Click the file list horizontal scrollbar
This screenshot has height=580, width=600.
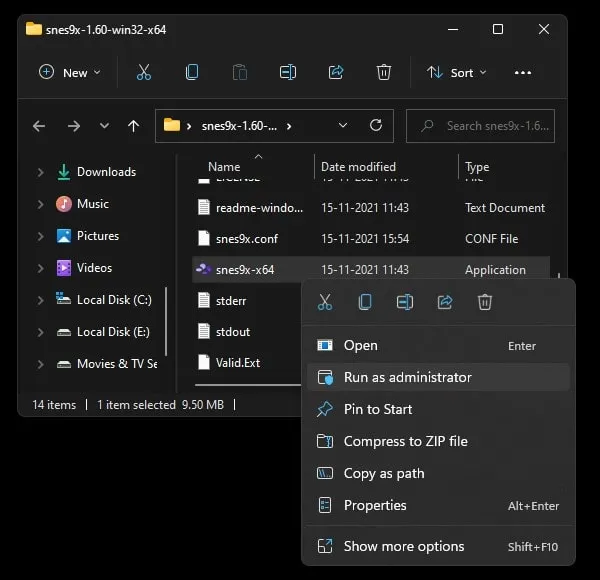click(248, 385)
